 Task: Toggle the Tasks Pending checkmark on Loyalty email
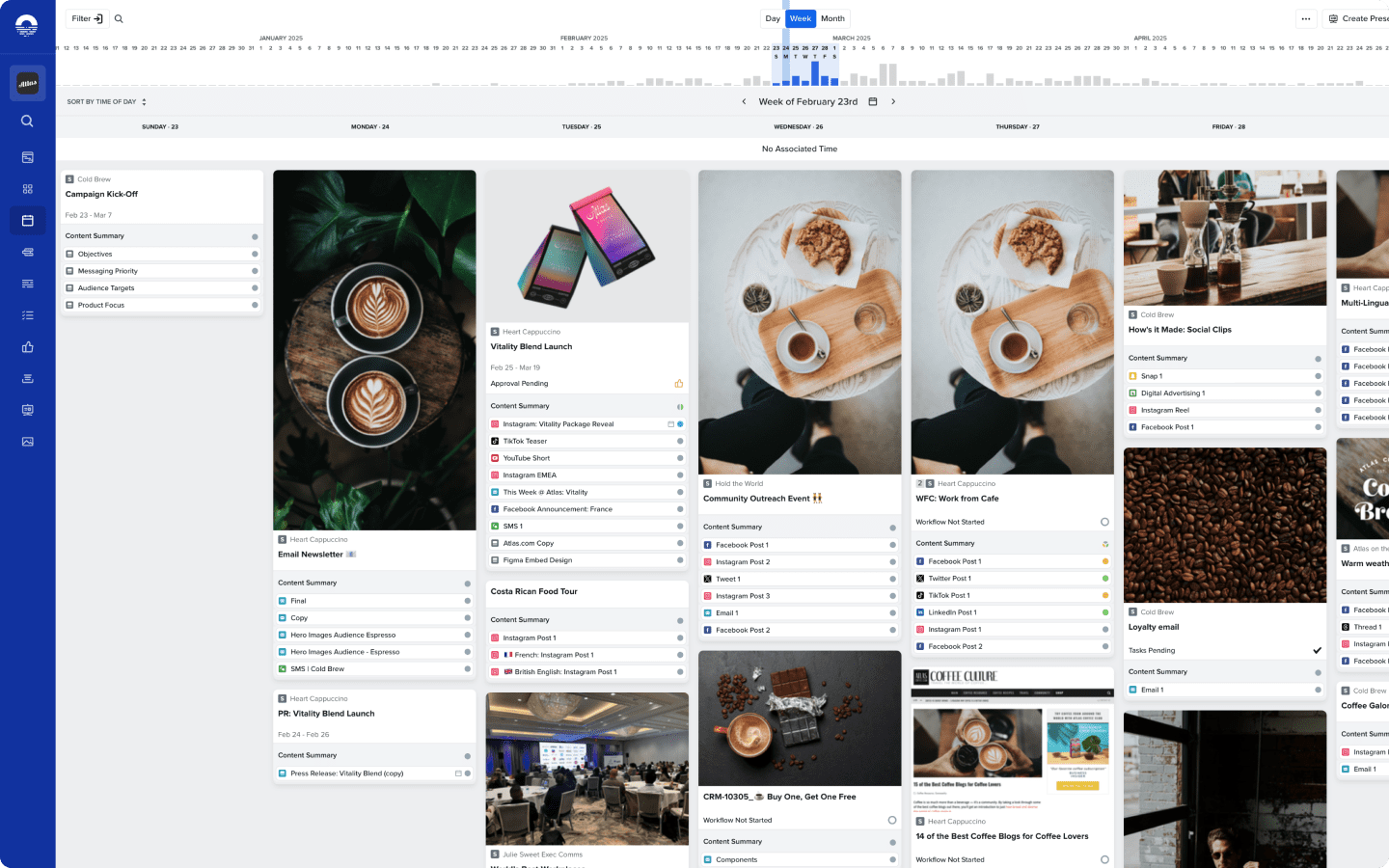pos(1318,650)
